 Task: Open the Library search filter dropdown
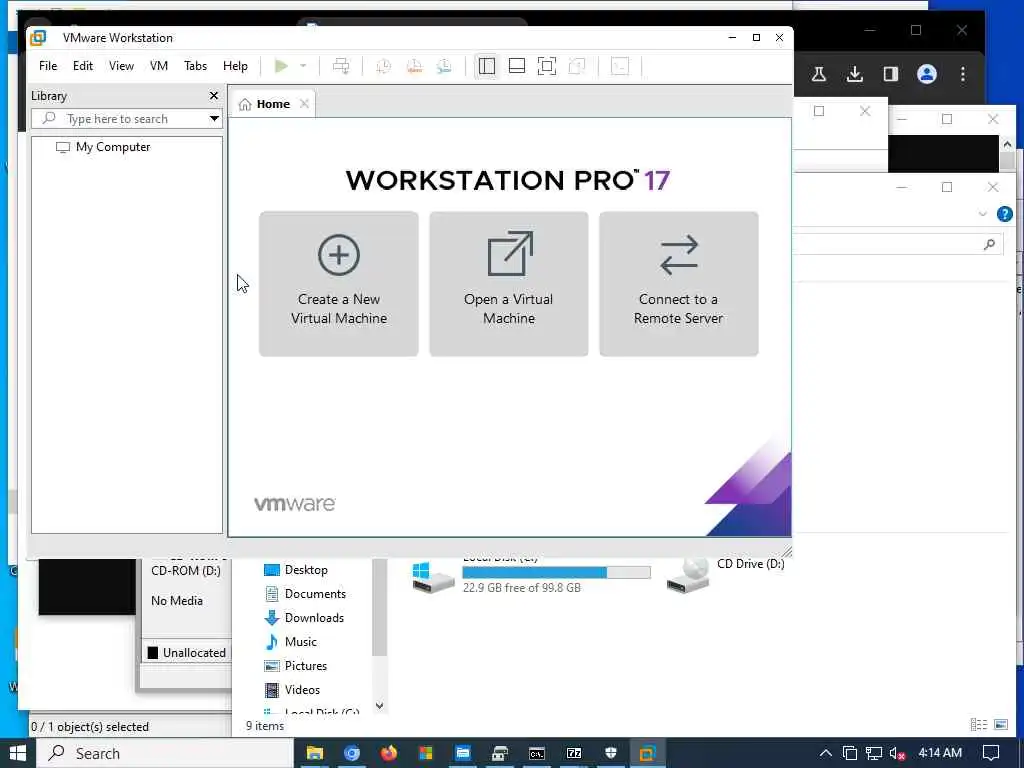[214, 119]
